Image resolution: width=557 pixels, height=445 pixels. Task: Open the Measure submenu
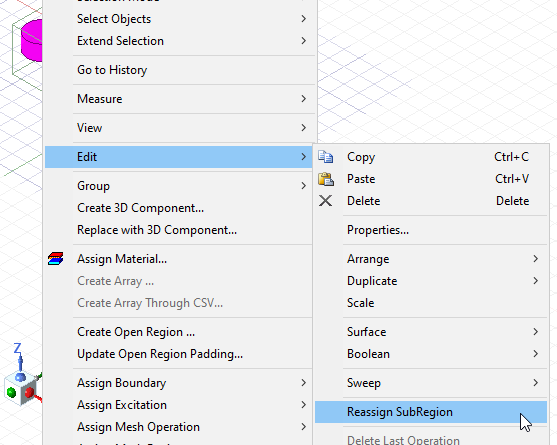click(x=180, y=99)
